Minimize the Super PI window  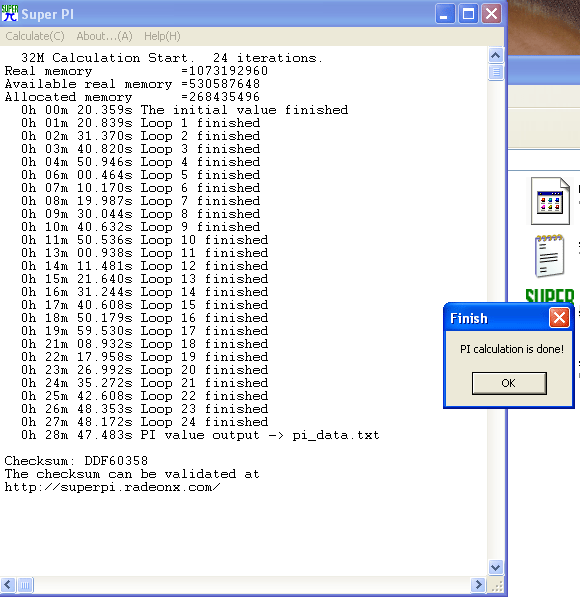pos(445,14)
